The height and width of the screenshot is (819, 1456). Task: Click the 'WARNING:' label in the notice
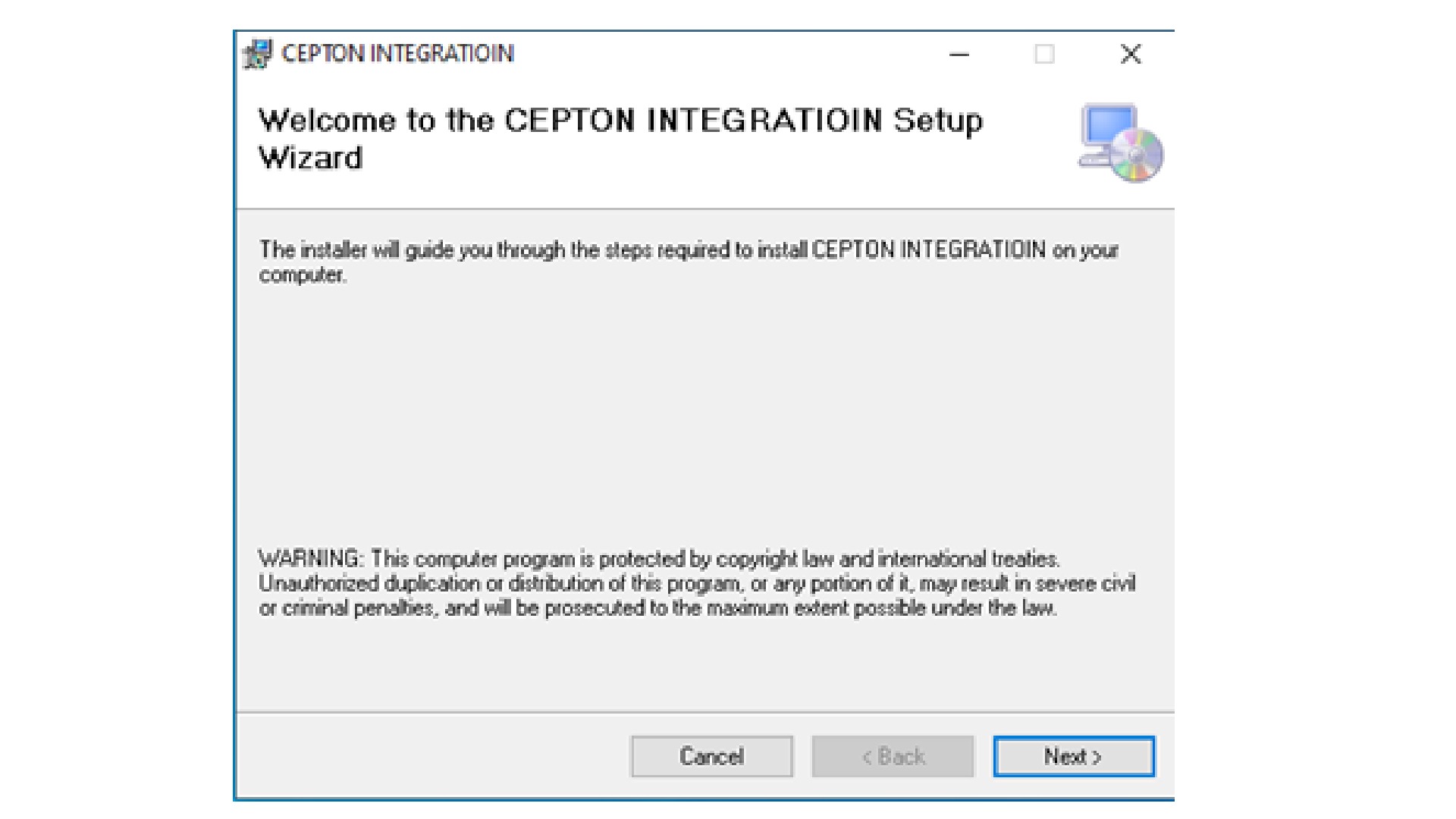coord(311,559)
